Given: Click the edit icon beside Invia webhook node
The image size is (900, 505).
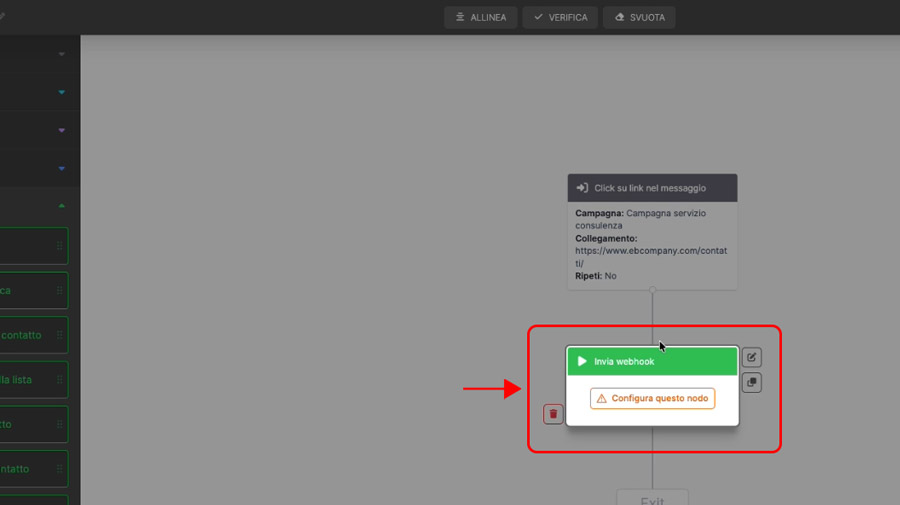Looking at the screenshot, I should point(751,357).
